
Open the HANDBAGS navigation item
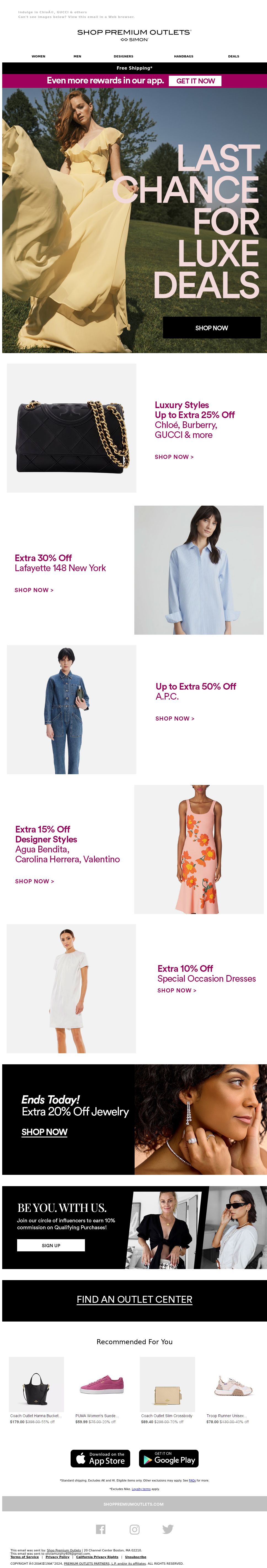pyautogui.click(x=184, y=56)
